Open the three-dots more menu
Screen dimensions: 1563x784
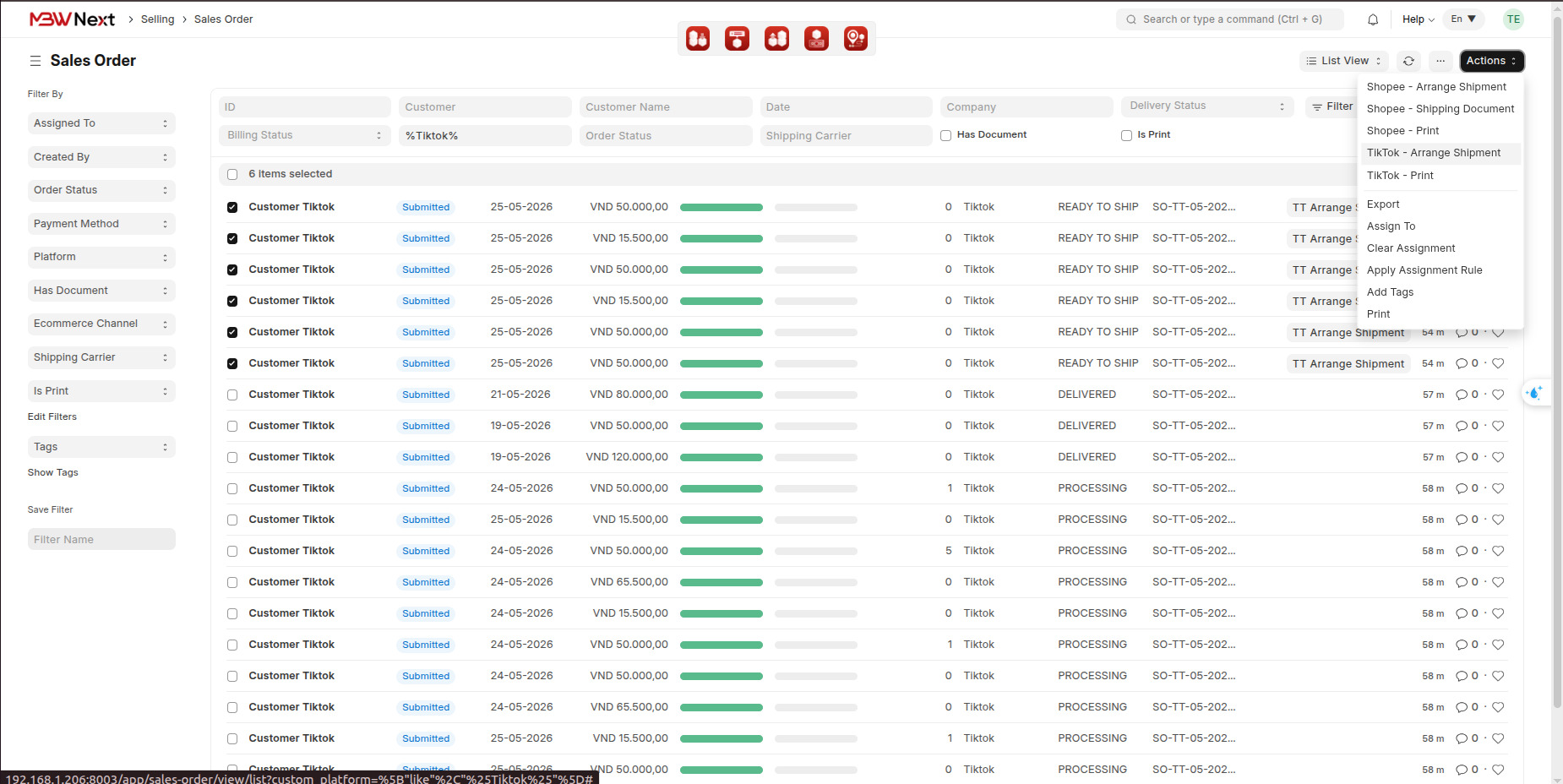(1440, 61)
